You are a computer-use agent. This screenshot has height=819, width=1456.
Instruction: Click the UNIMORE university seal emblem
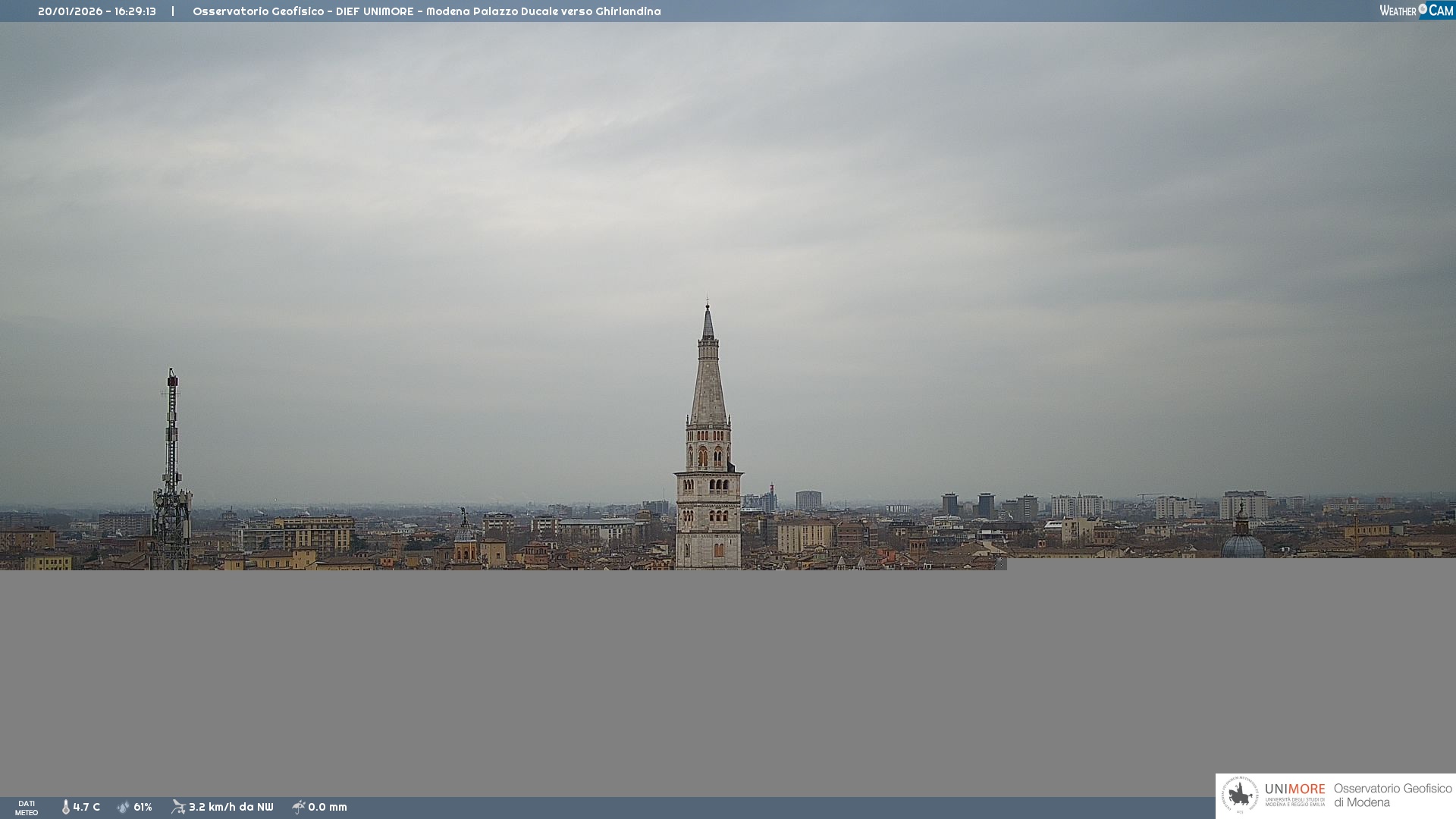click(1240, 795)
